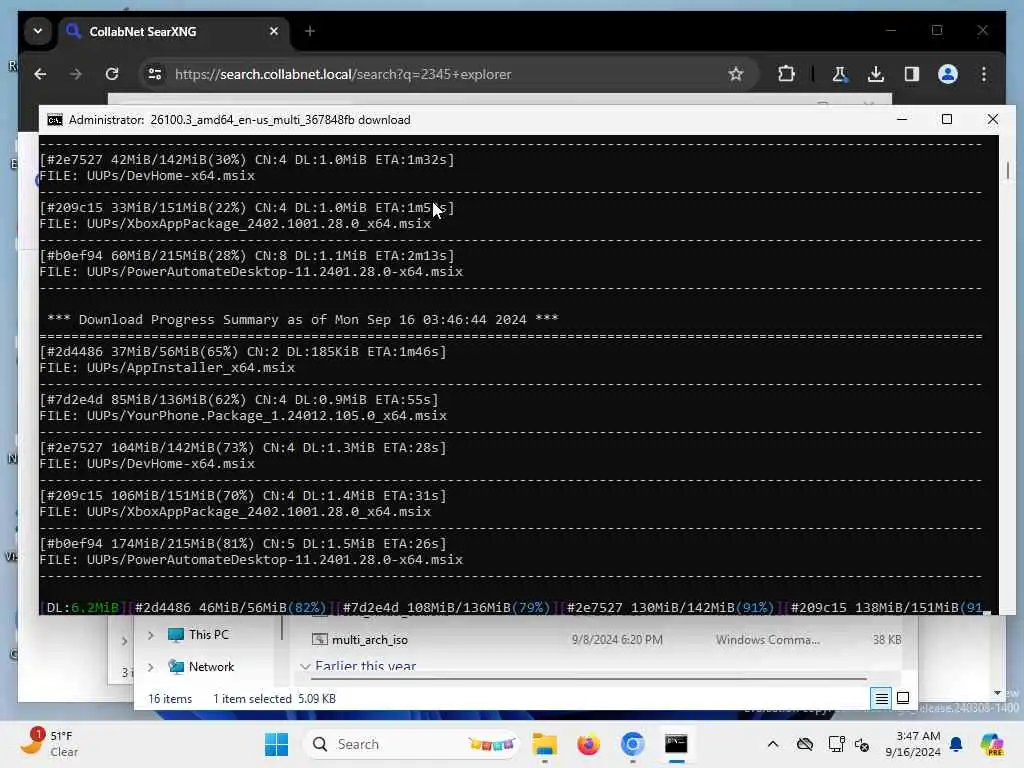The width and height of the screenshot is (1024, 768).
Task: Toggle the browser side panel
Action: point(912,74)
